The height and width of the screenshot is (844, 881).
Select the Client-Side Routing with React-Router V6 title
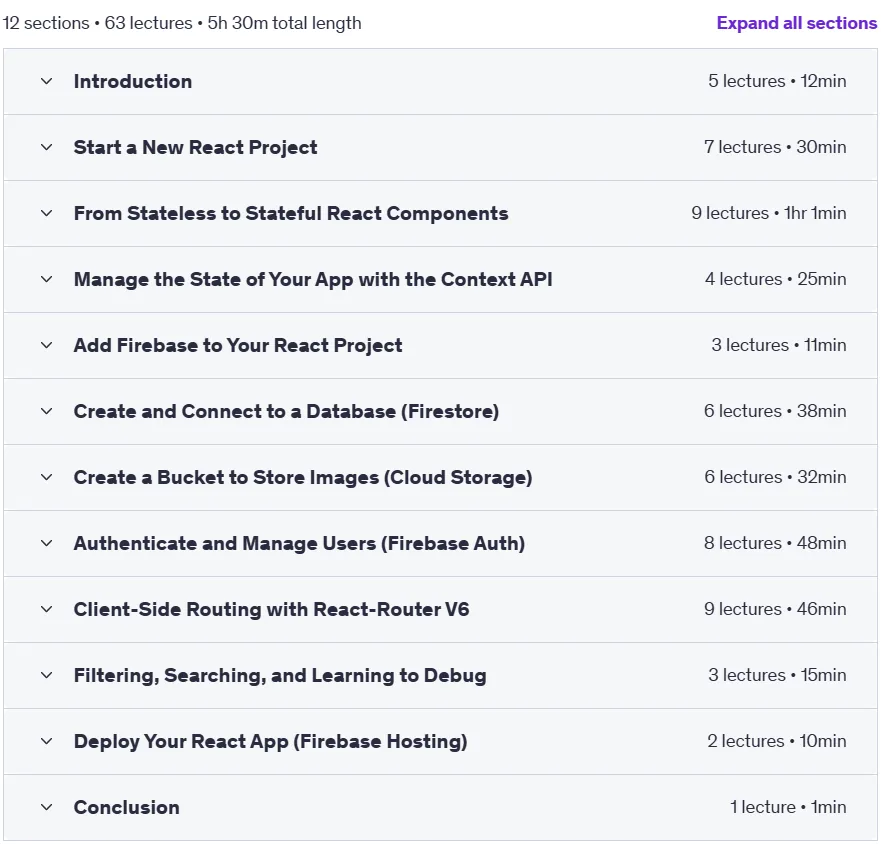click(271, 609)
